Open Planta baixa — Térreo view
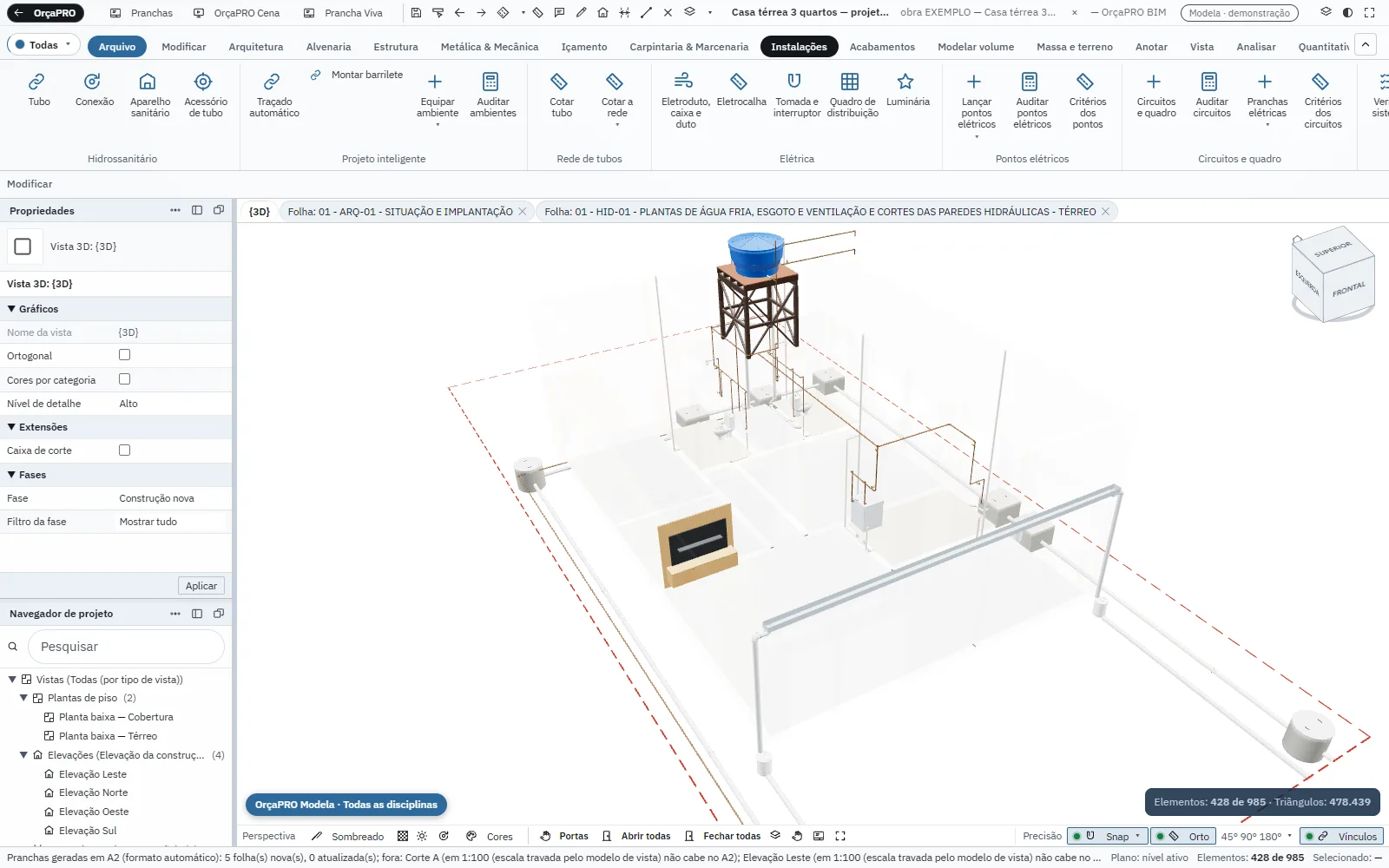This screenshot has height=868, width=1389. point(108,736)
